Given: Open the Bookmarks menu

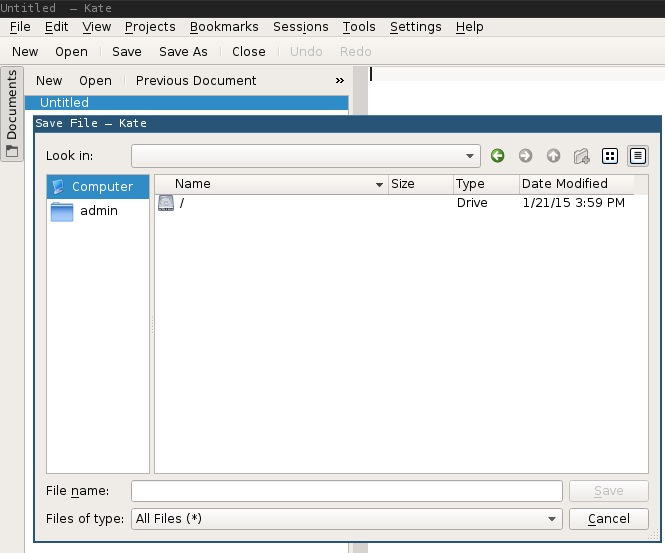Looking at the screenshot, I should coord(224,27).
